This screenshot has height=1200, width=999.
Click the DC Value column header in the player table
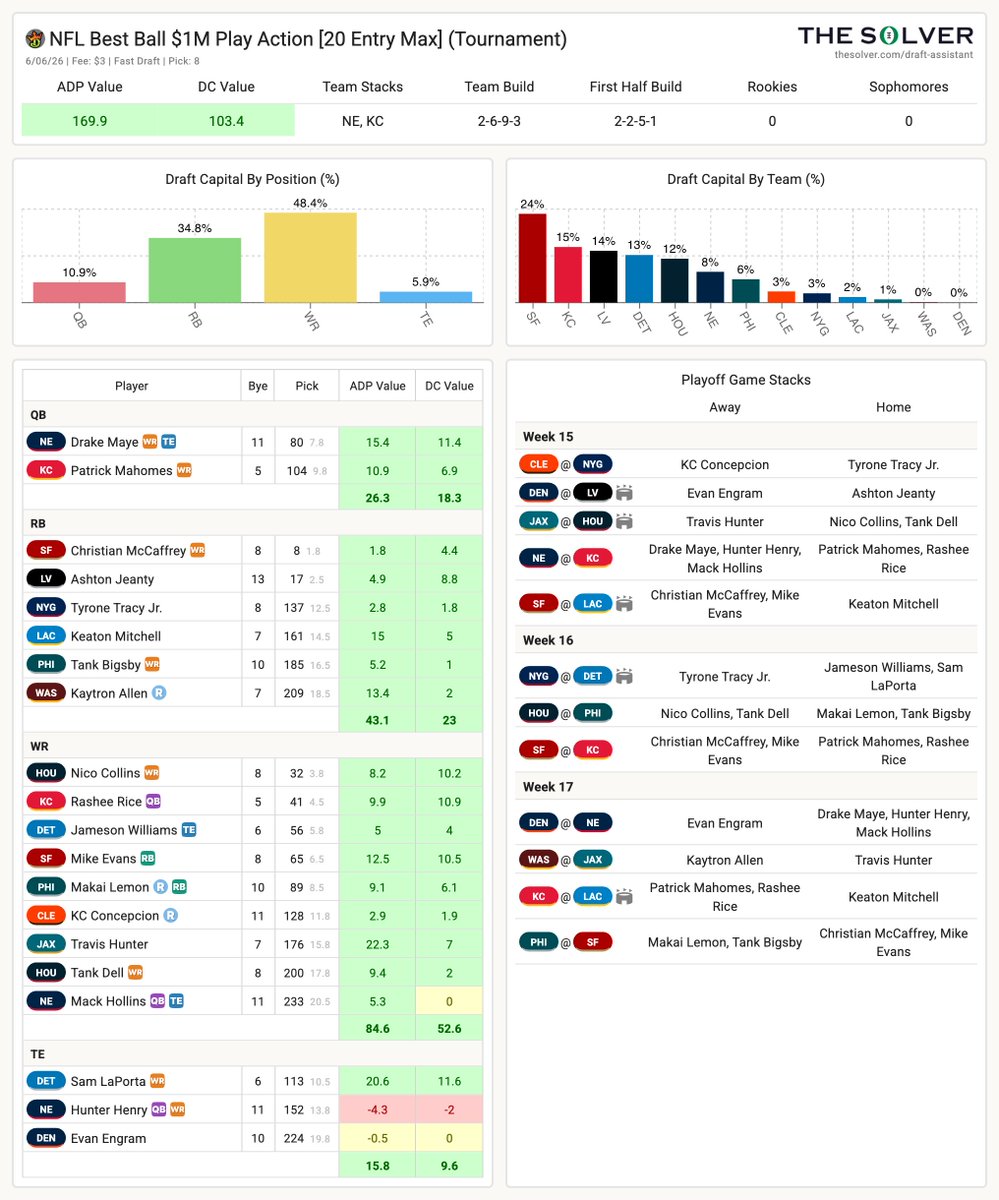coord(449,385)
